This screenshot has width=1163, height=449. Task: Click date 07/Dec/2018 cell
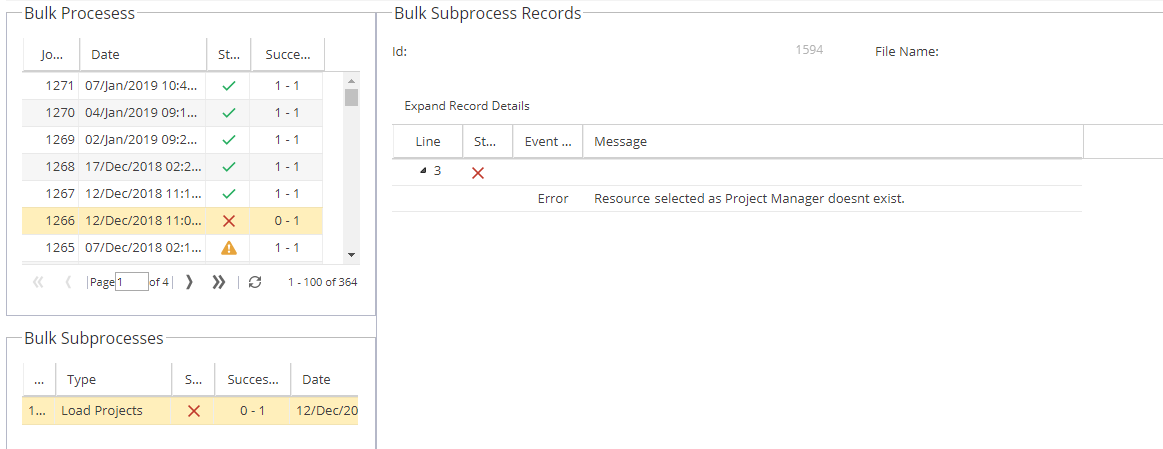(x=142, y=247)
